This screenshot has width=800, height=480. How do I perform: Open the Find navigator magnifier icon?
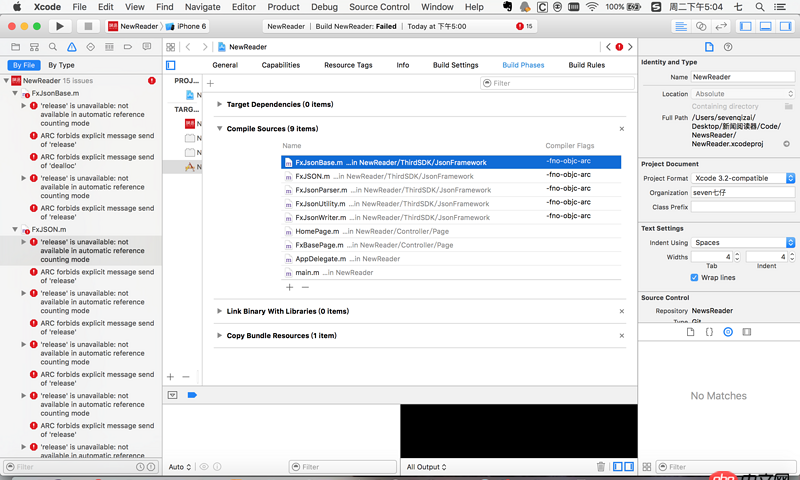coord(53,47)
